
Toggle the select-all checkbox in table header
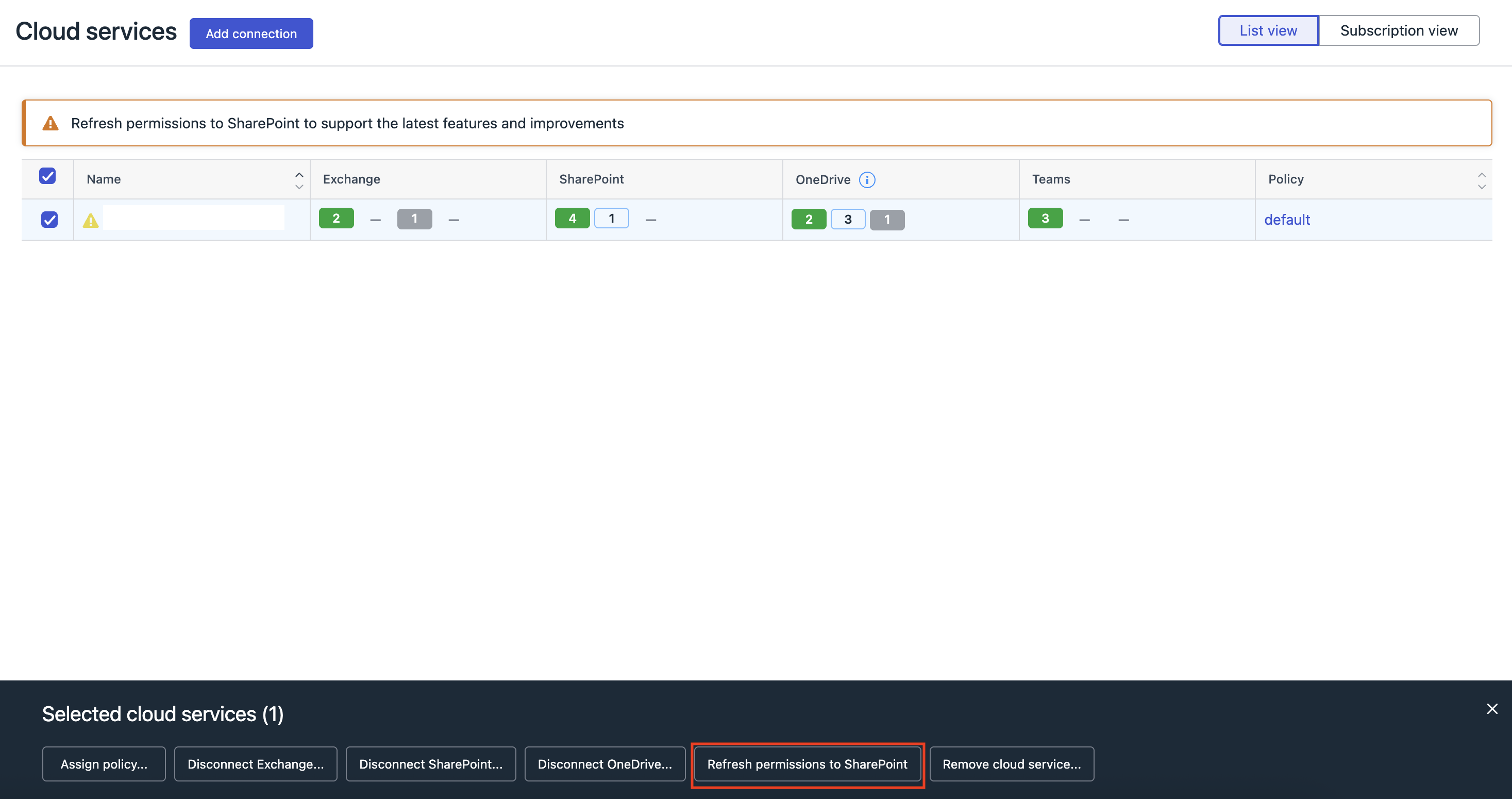point(47,176)
